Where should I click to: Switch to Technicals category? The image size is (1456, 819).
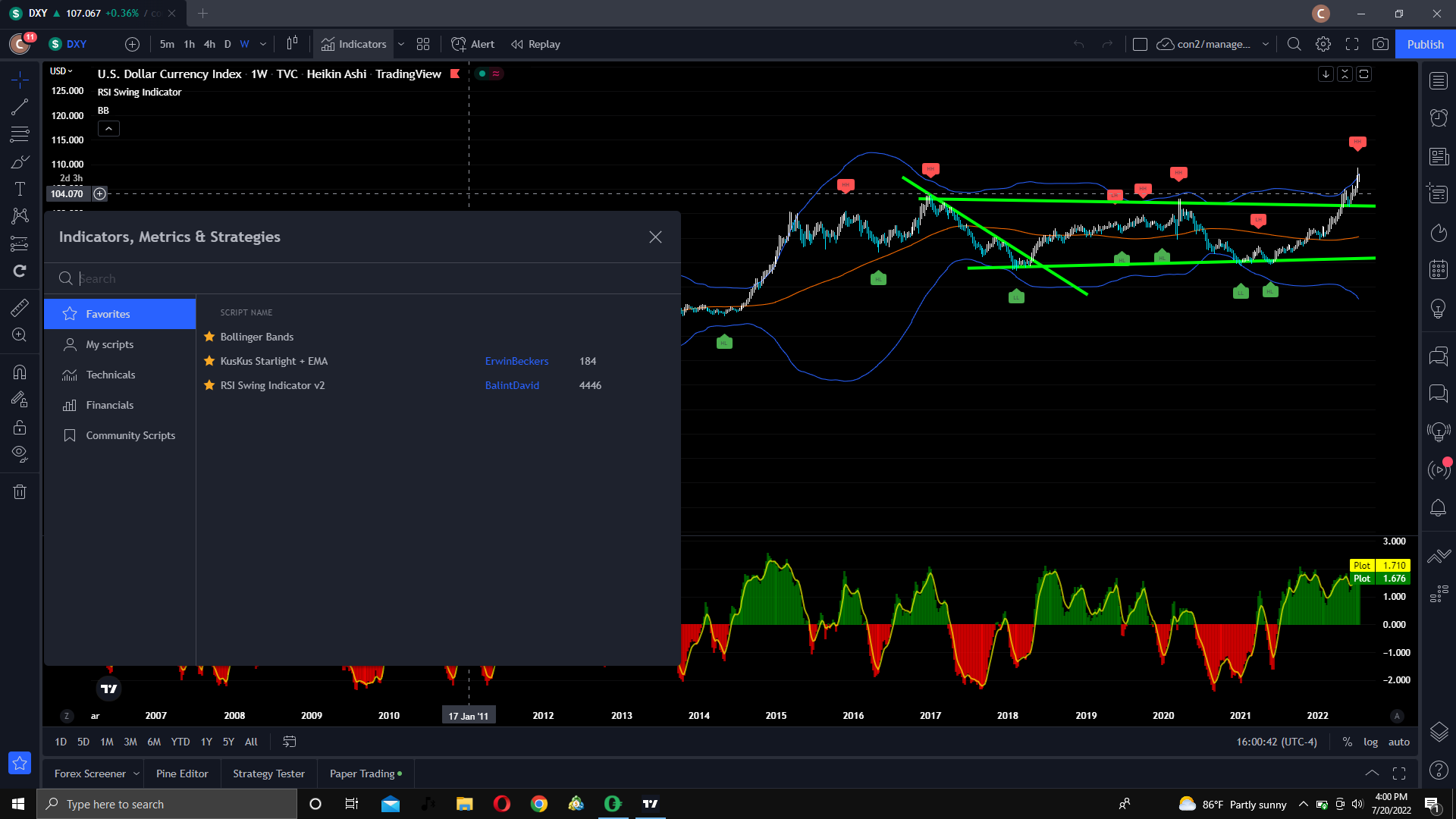coord(111,375)
